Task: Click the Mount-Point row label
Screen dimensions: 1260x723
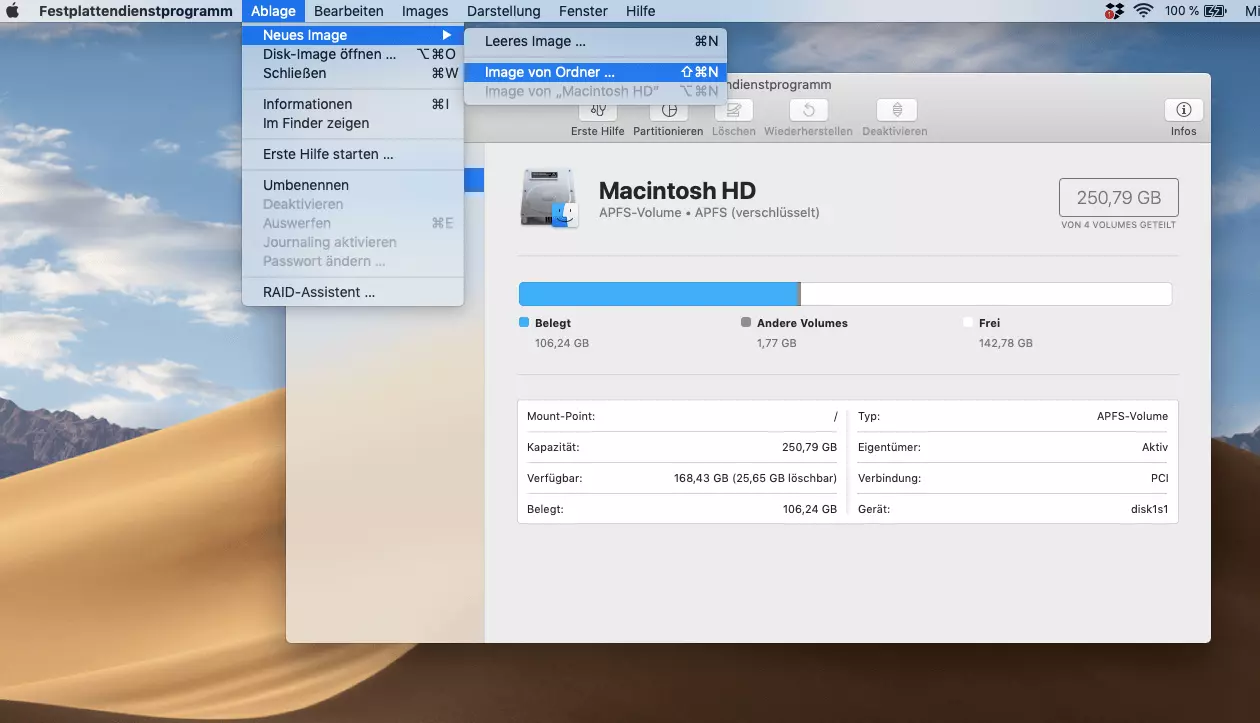Action: pyautogui.click(x=561, y=416)
